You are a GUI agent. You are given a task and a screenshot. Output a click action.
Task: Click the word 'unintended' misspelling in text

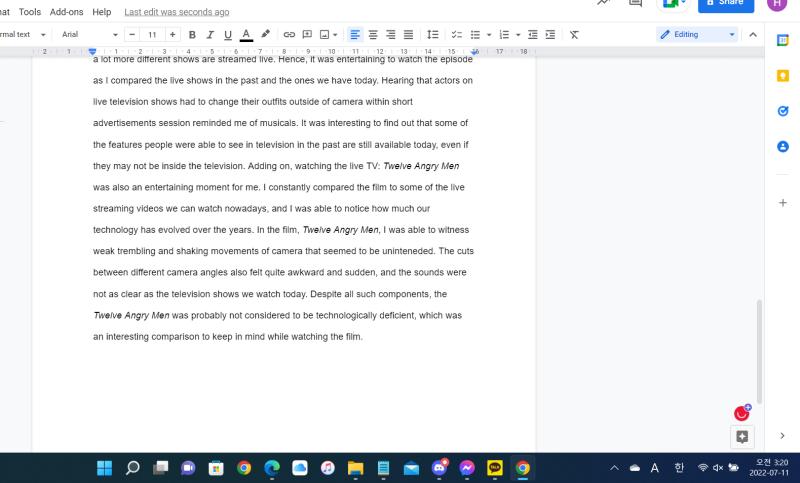408,251
